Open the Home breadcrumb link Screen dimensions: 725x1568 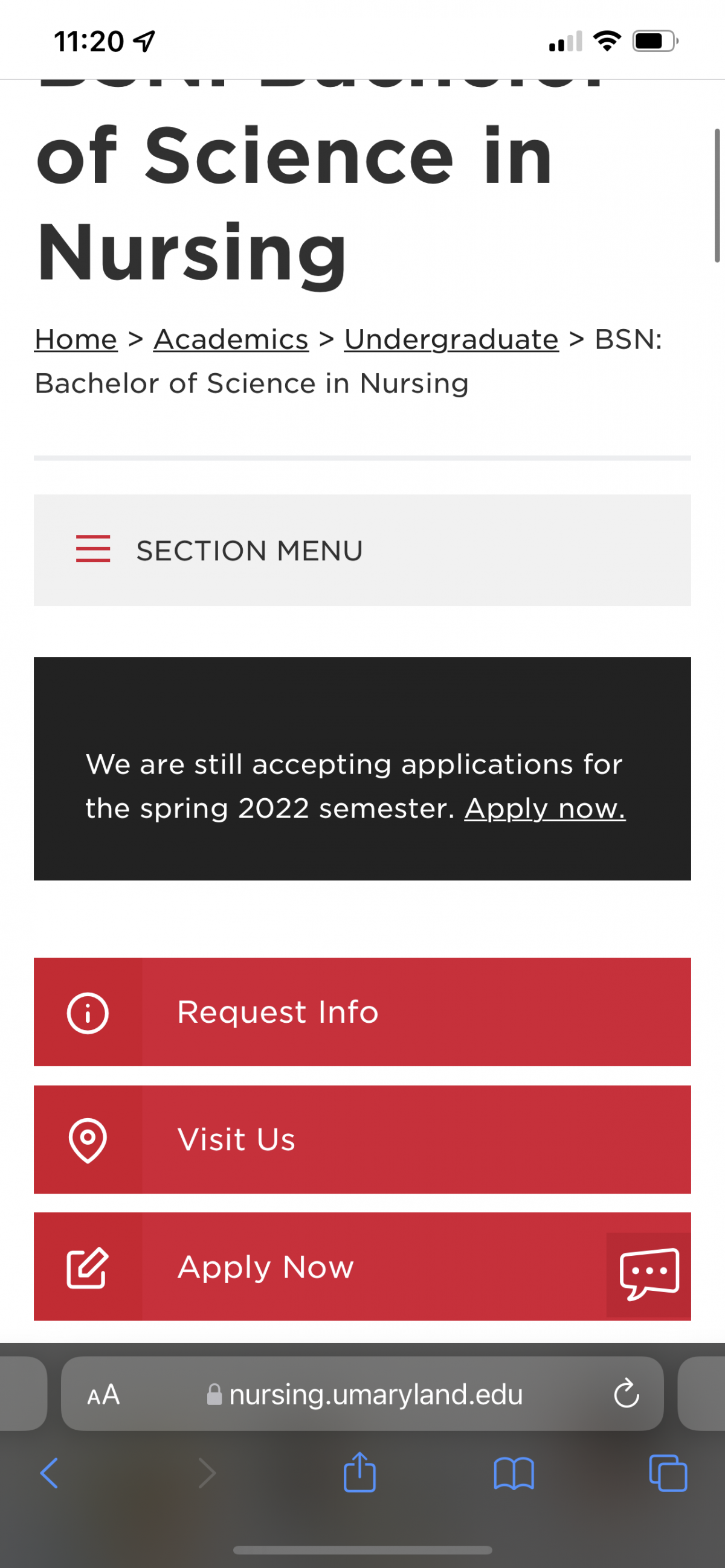(x=76, y=340)
